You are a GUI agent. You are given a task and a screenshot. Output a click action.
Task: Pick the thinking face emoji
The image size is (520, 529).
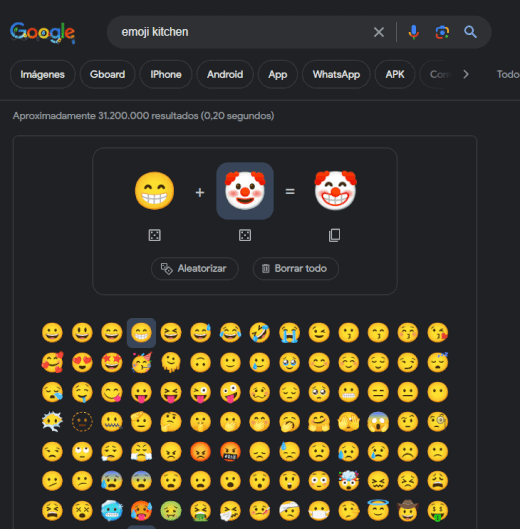[171, 422]
